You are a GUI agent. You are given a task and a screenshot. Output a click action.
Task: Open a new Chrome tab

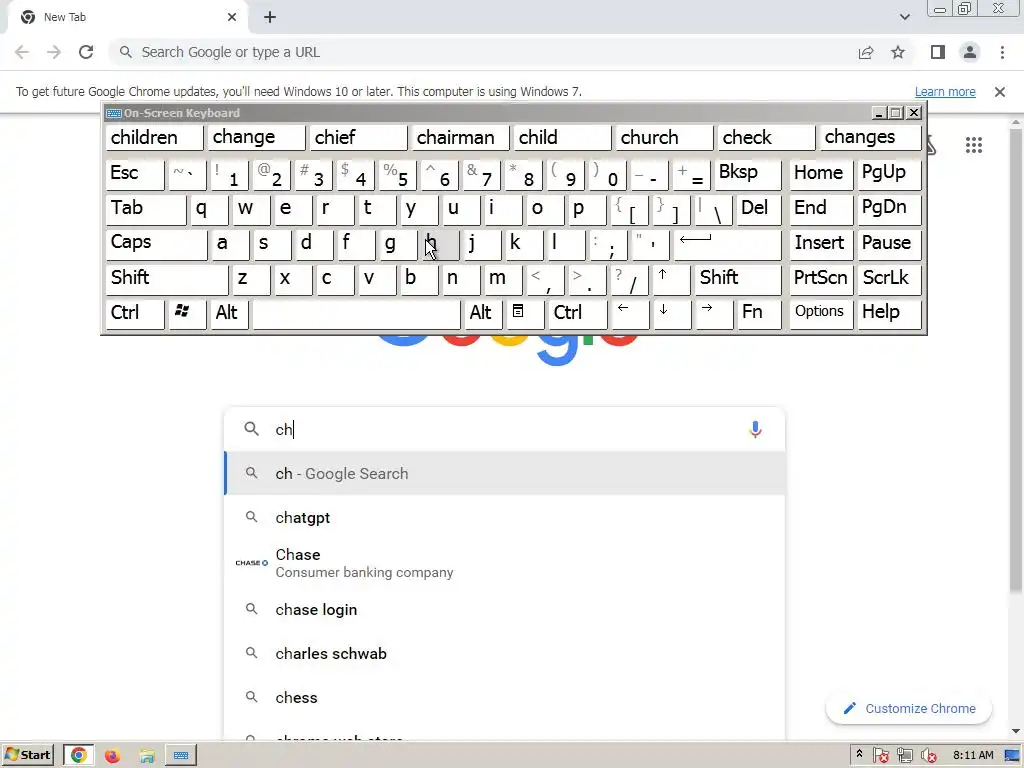[270, 18]
